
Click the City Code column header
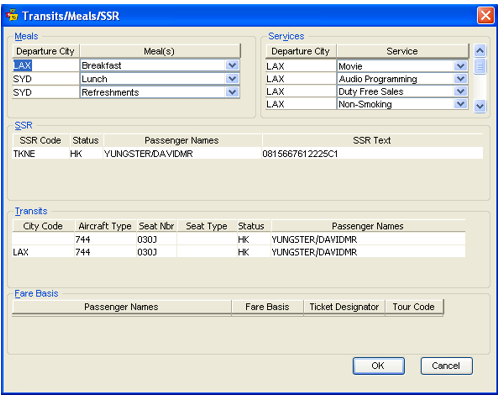(43, 226)
